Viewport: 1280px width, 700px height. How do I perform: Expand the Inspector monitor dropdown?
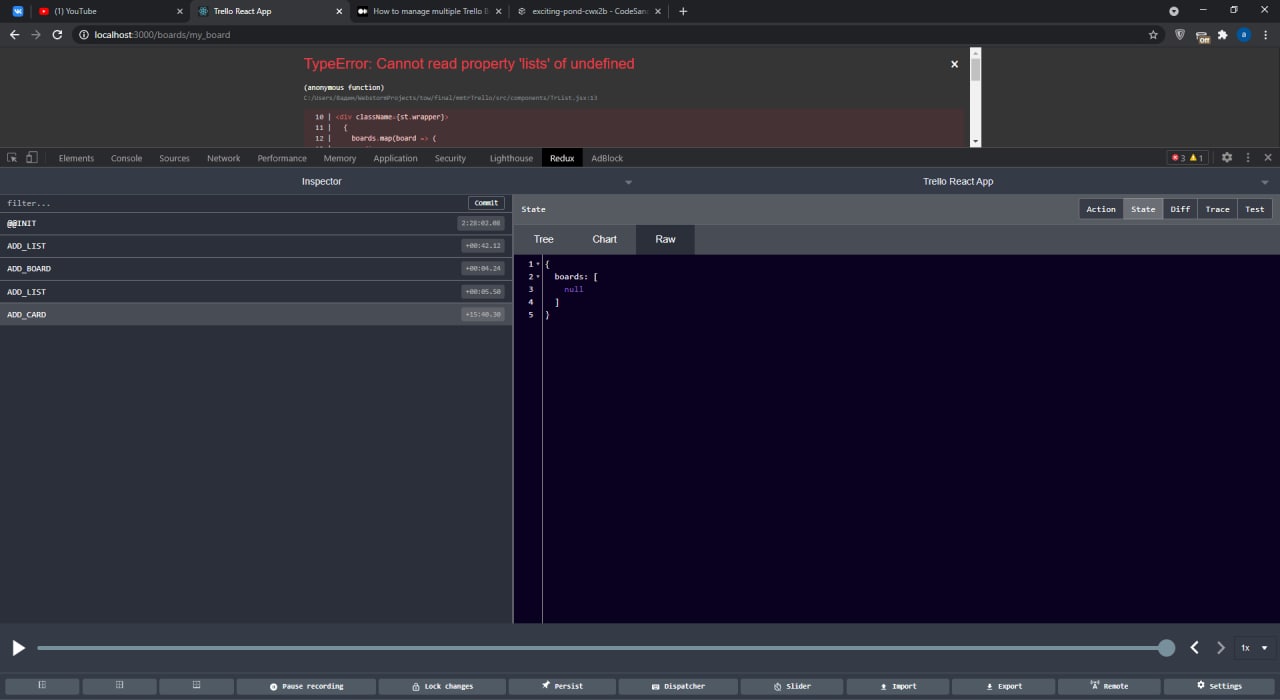[628, 182]
